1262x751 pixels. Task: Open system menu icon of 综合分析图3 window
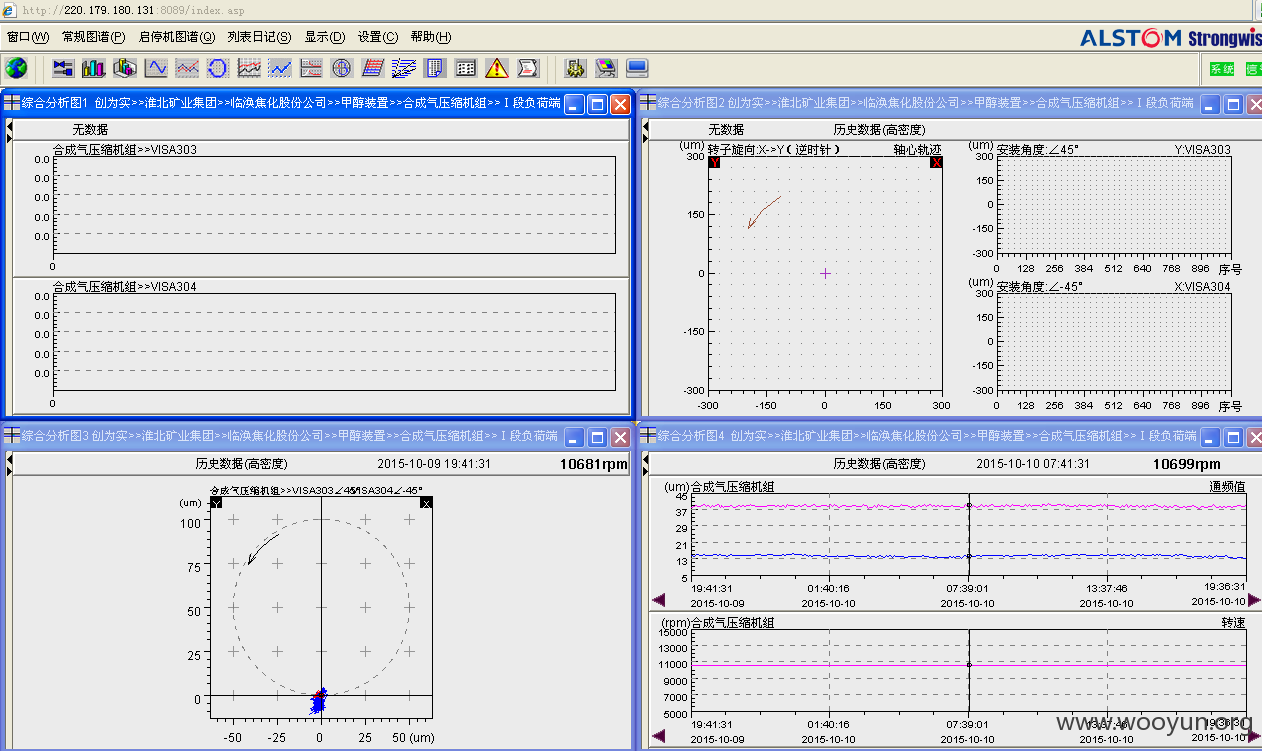coord(11,435)
